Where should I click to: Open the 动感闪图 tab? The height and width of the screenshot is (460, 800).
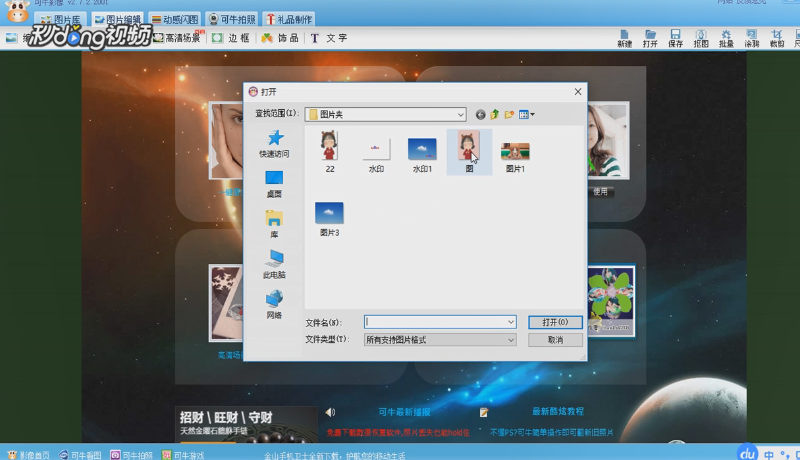[x=175, y=19]
